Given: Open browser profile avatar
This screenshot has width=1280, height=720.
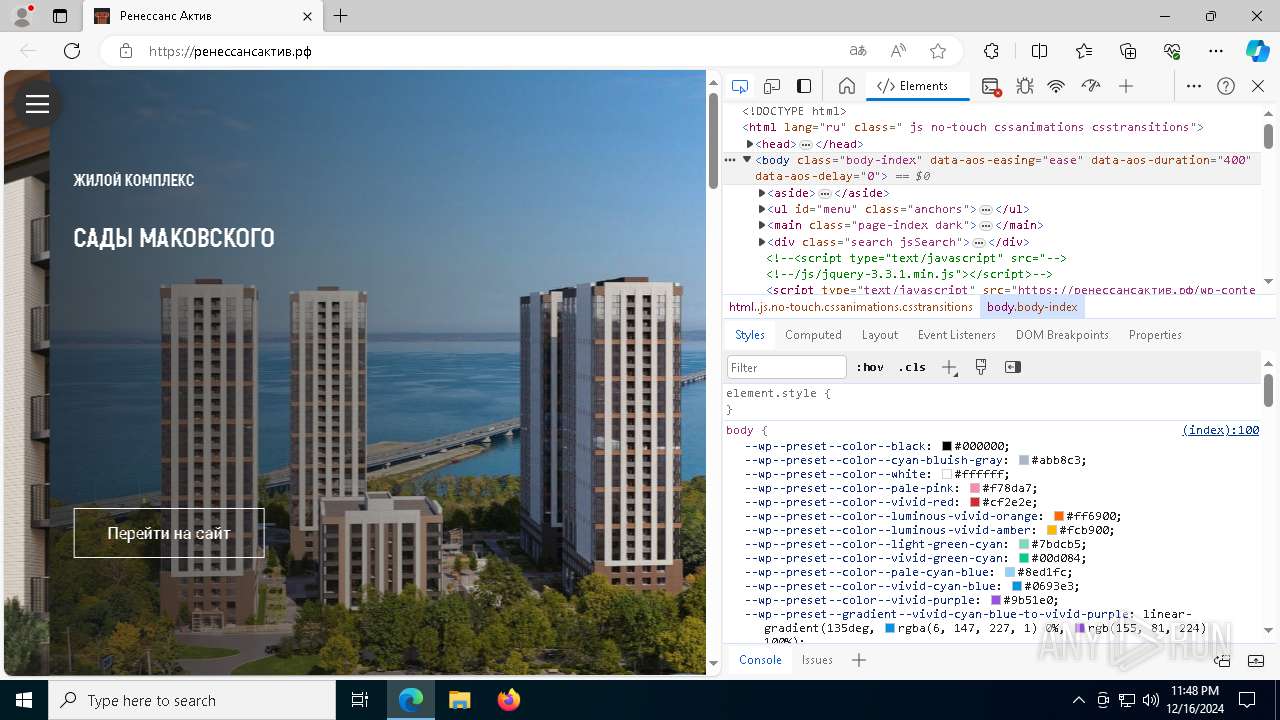Looking at the screenshot, I should click(x=22, y=16).
